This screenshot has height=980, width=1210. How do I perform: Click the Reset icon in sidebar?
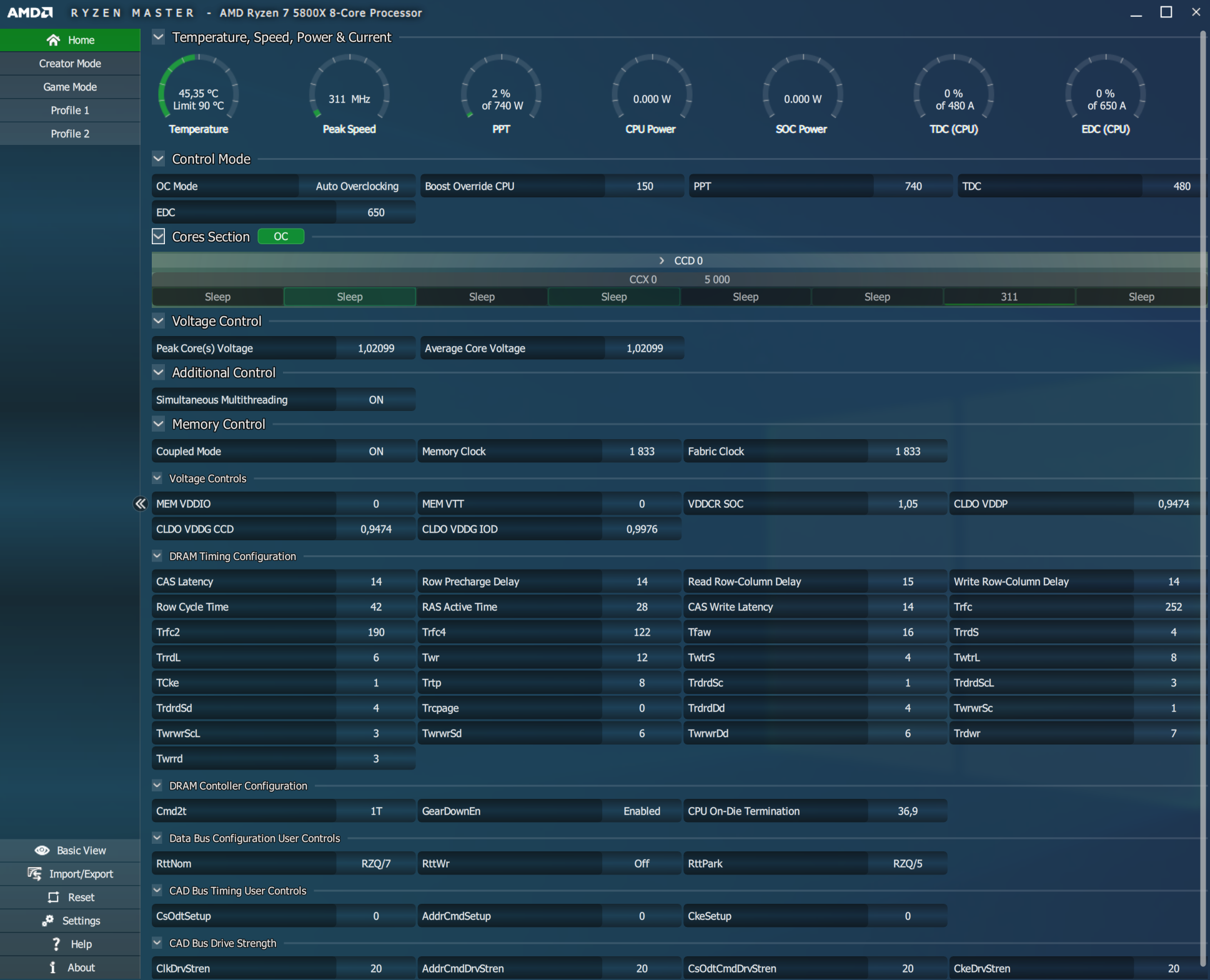pyautogui.click(x=54, y=897)
